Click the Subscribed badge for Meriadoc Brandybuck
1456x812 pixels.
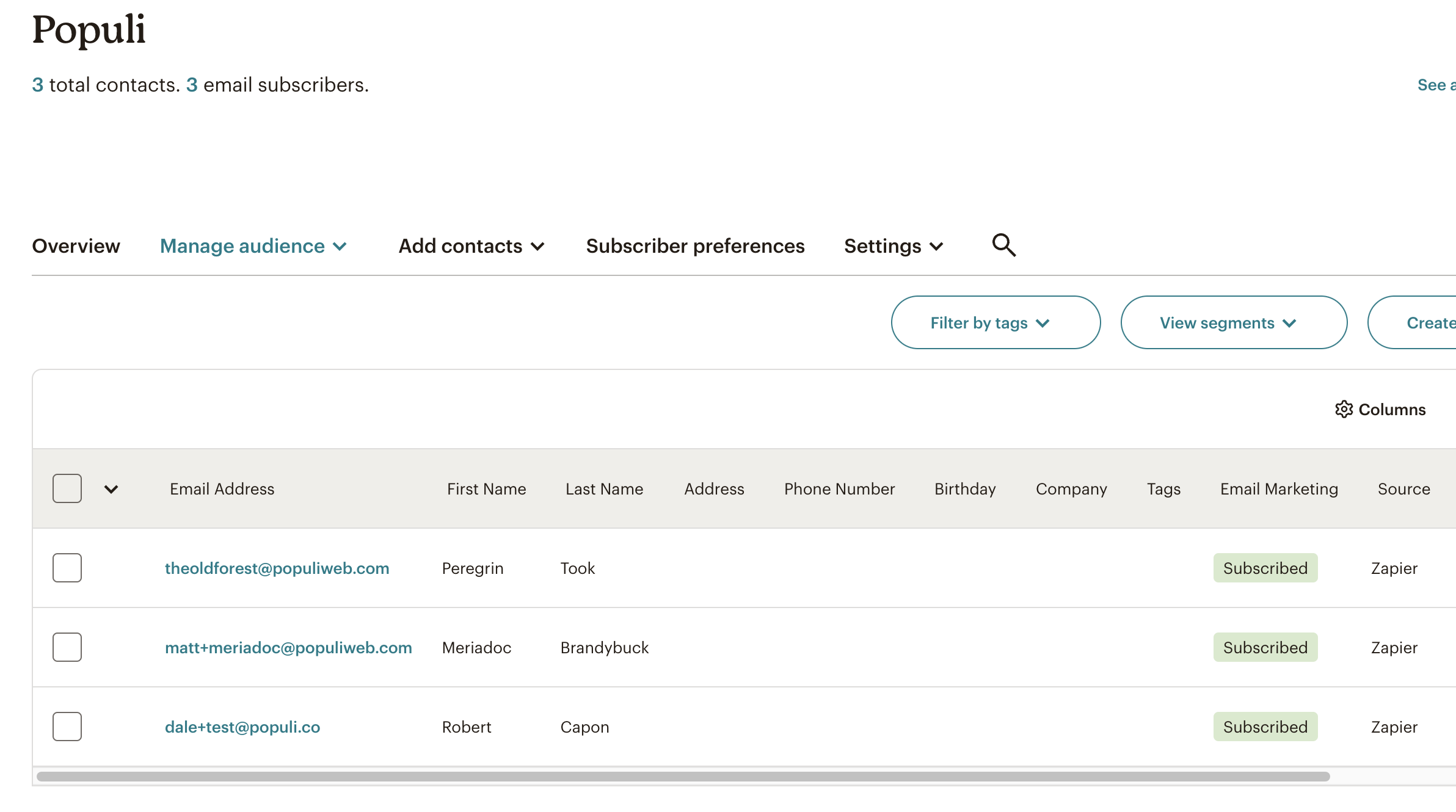point(1265,647)
